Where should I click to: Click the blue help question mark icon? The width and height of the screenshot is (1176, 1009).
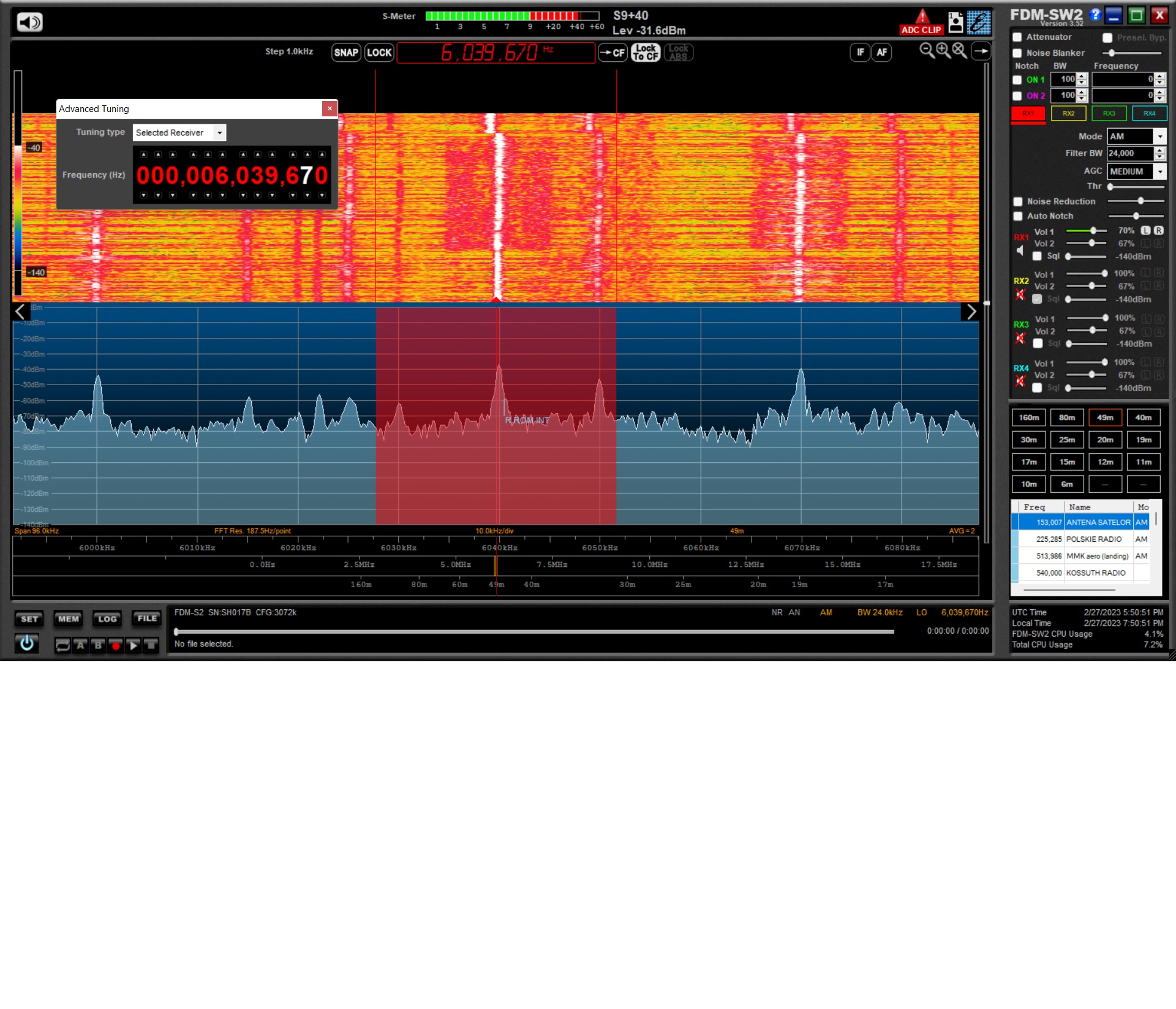tap(1095, 15)
